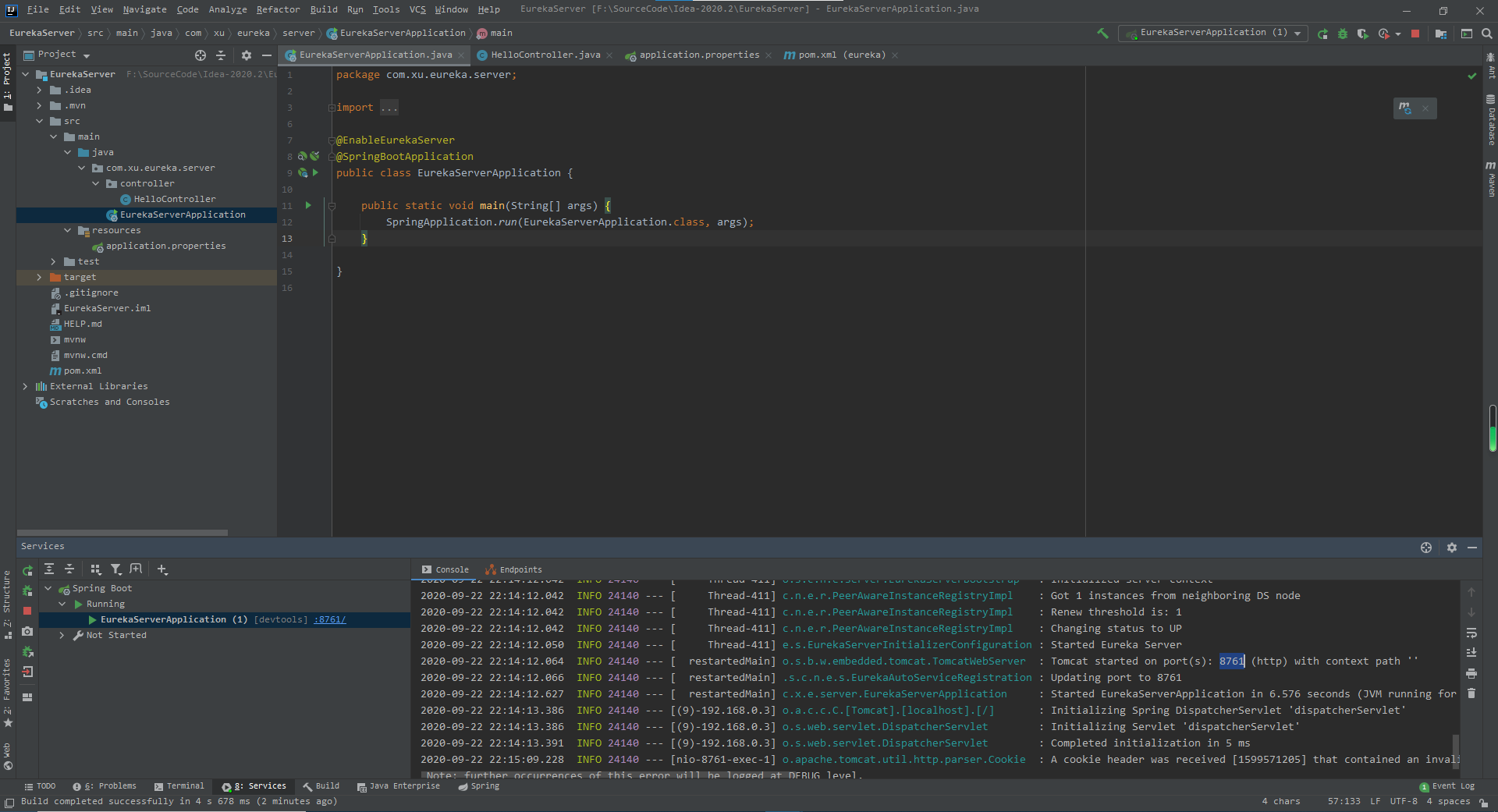Click Select Opened File crosshair in Project panel
The height and width of the screenshot is (812, 1498).
pos(201,55)
